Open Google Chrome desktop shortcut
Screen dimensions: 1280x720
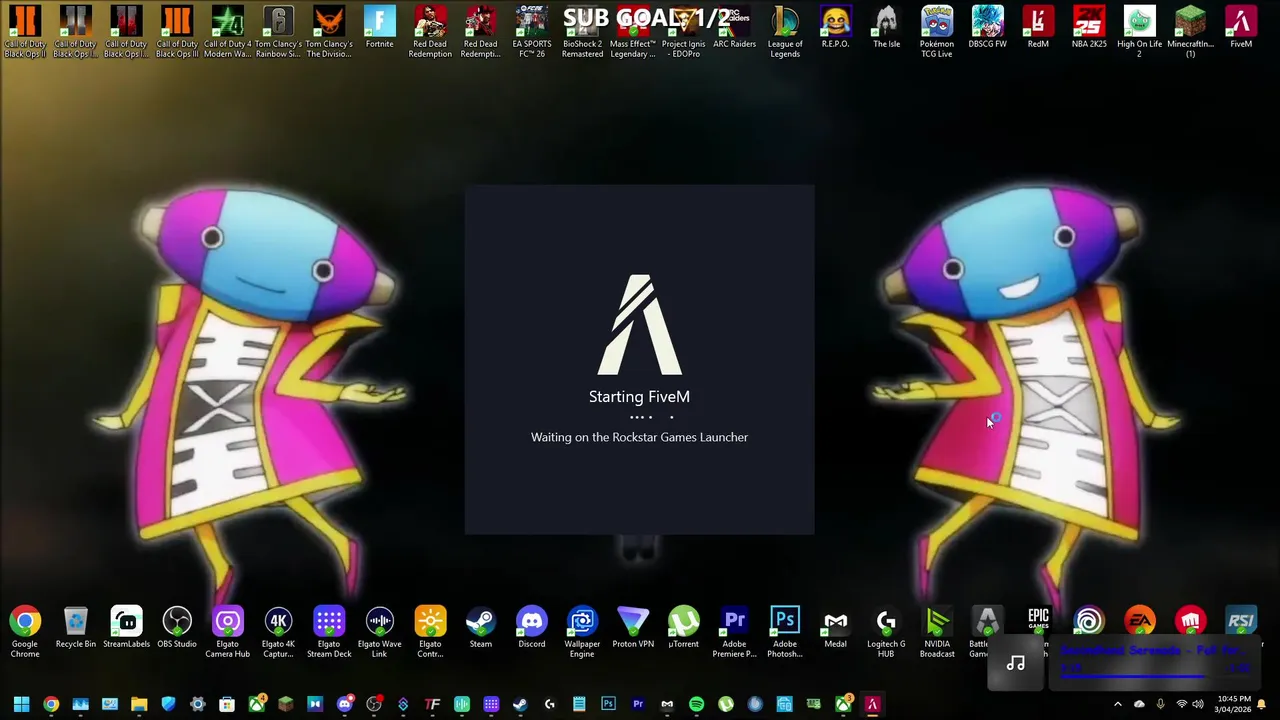pyautogui.click(x=25, y=631)
